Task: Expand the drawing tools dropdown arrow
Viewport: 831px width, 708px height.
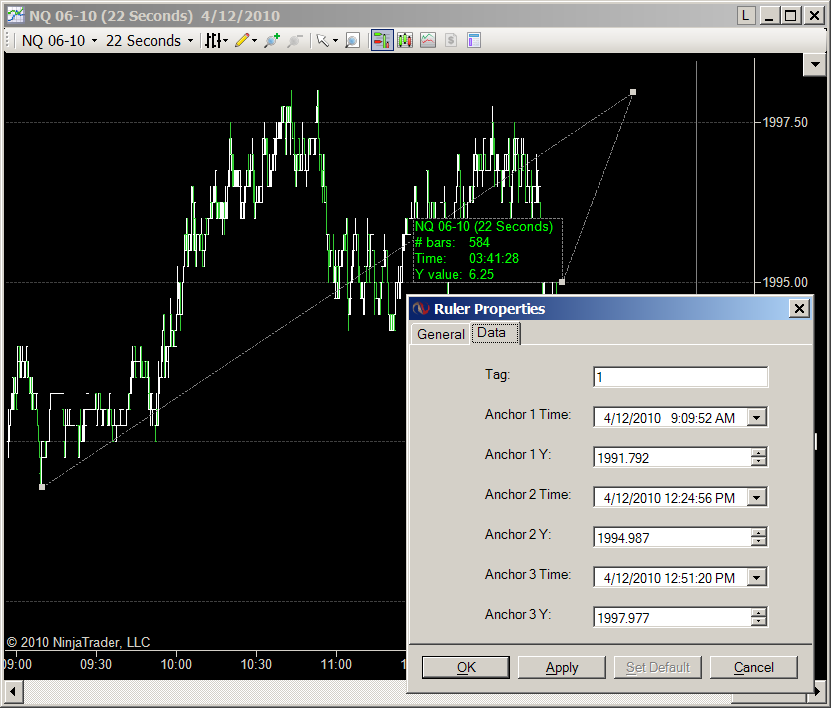Action: pos(254,41)
